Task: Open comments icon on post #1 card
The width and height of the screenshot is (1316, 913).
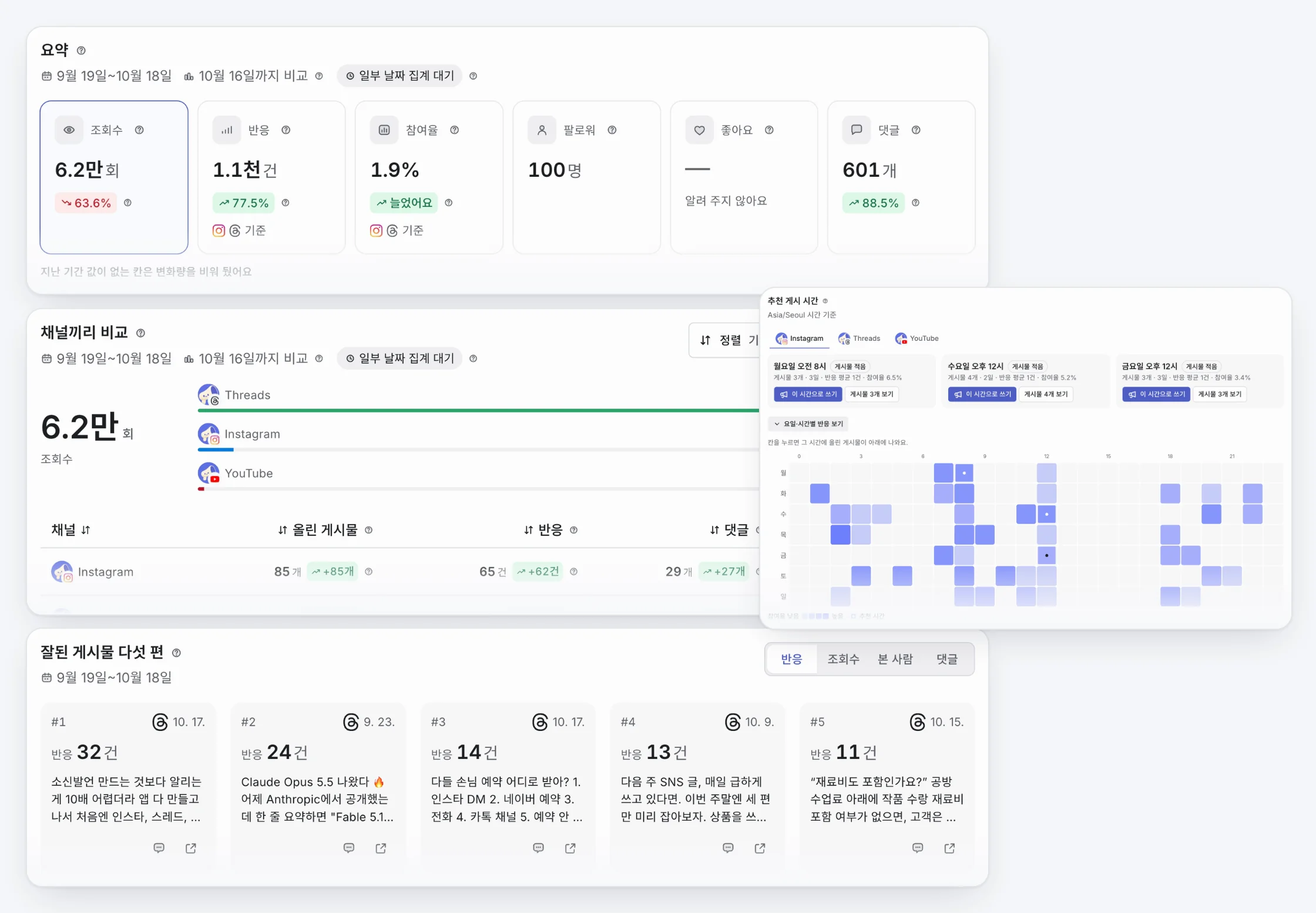Action: click(x=159, y=848)
